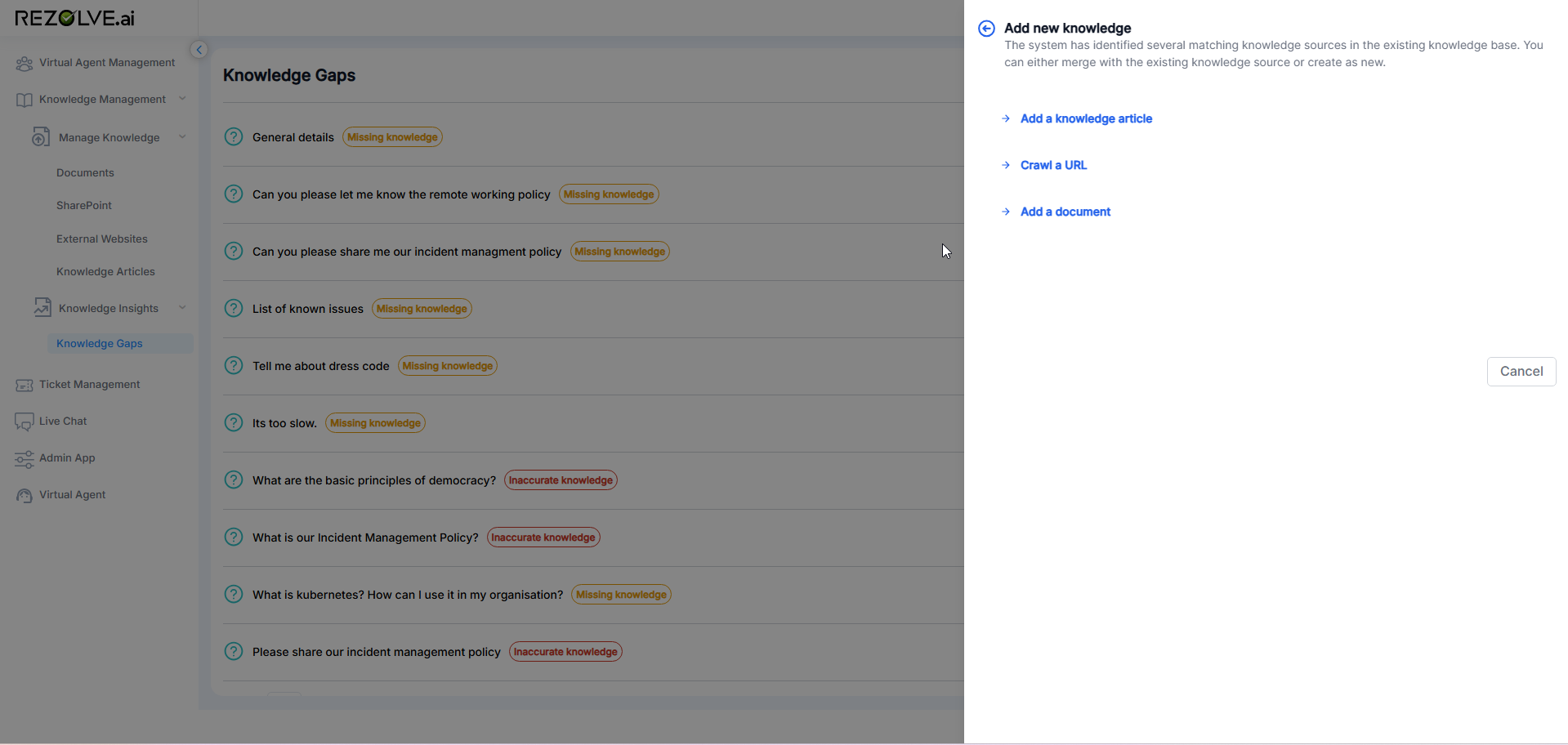Open Documents in the sidebar
This screenshot has height=745, width=1568.
(85, 173)
